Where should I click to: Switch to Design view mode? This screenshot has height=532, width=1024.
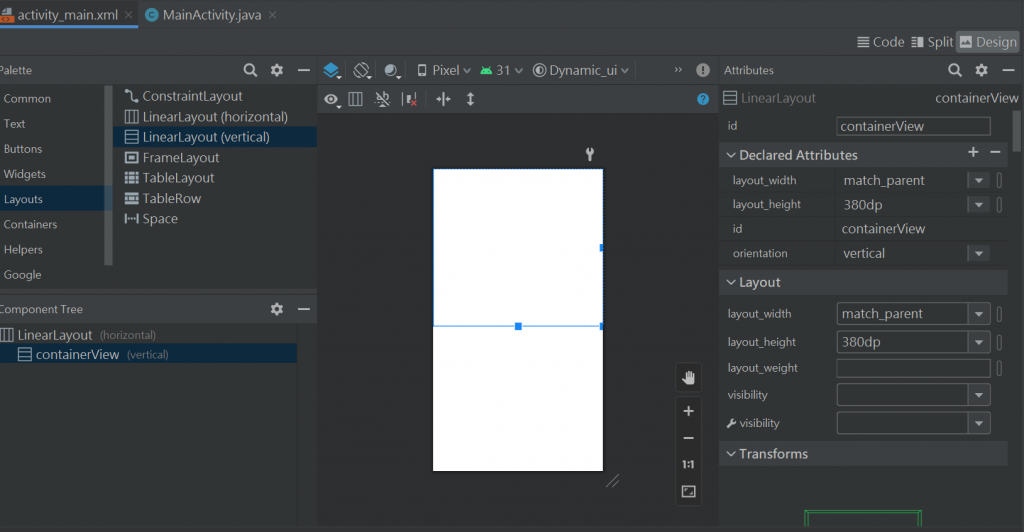987,42
